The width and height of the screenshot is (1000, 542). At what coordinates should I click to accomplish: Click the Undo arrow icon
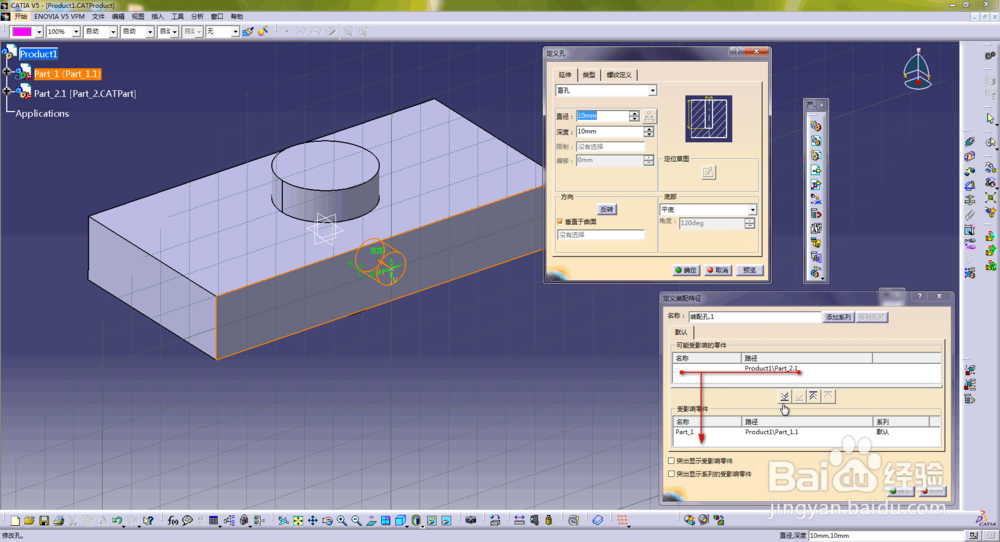[x=117, y=521]
